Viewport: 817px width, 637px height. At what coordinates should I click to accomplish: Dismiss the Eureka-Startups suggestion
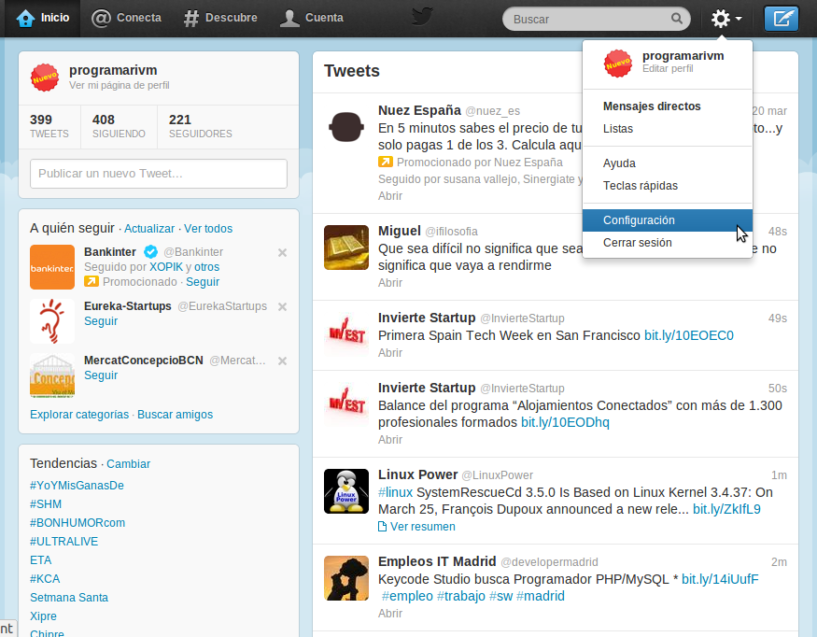(282, 307)
